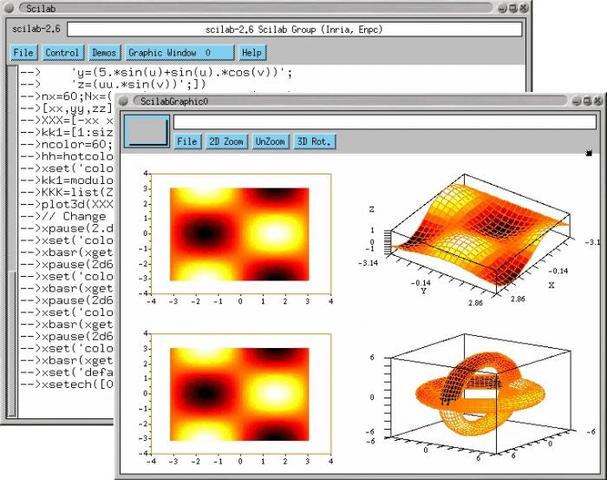The width and height of the screenshot is (607, 480).
Task: Click the ScilabGraphic0 window menu icon
Action: 123,101
